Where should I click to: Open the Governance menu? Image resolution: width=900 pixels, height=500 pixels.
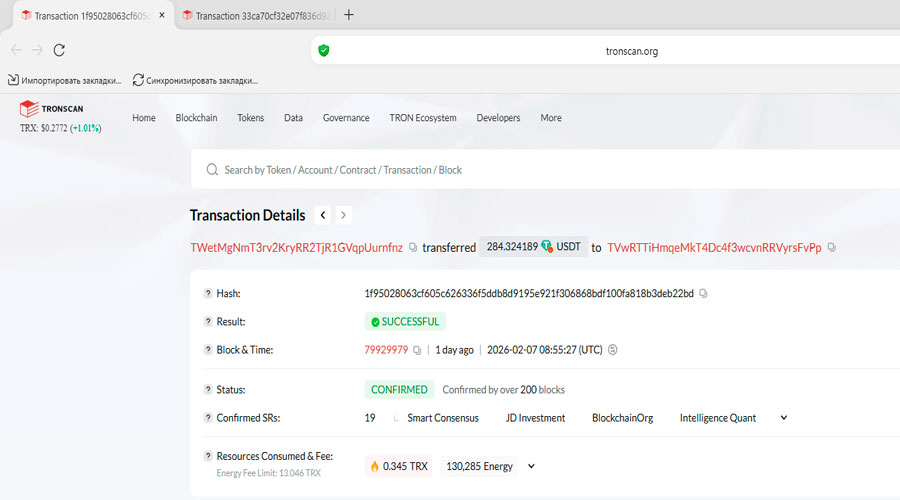pos(346,118)
